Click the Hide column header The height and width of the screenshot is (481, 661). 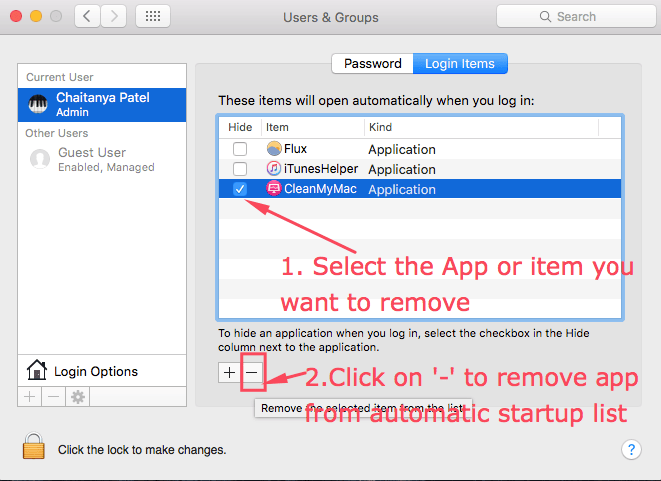point(240,127)
